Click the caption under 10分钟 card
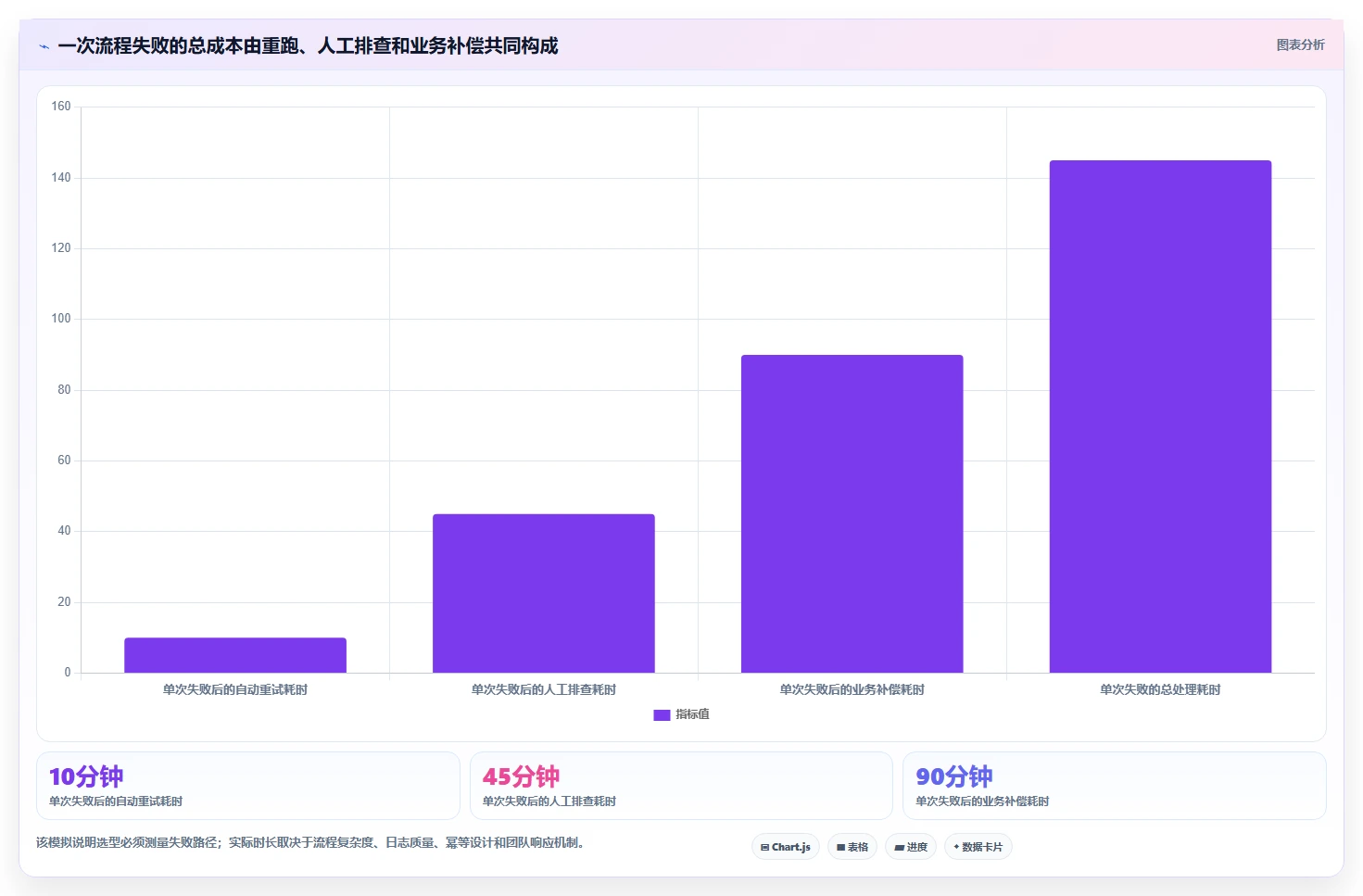This screenshot has width=1363, height=896. (x=116, y=801)
